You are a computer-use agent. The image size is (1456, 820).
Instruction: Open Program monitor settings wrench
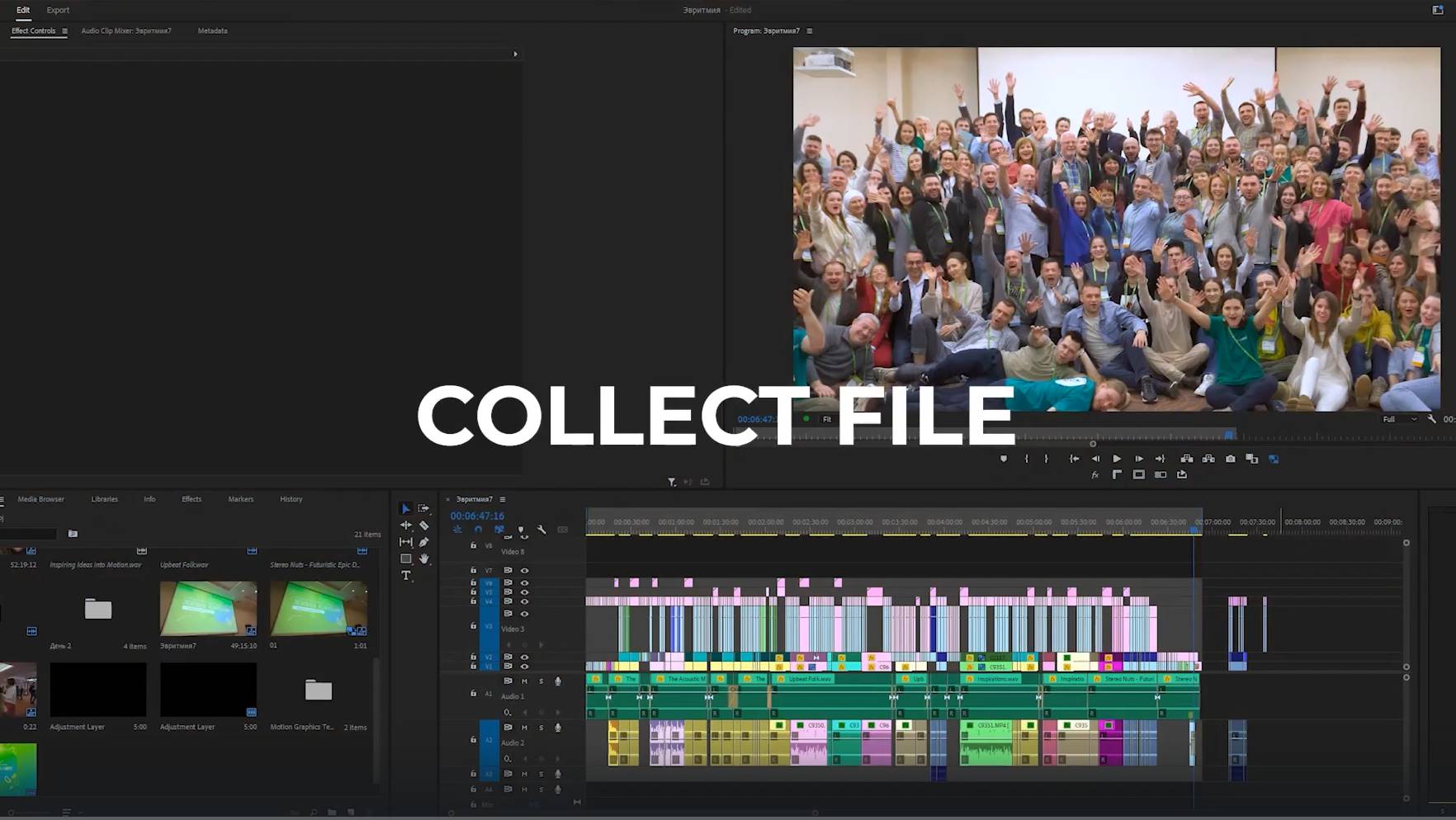click(x=1432, y=419)
